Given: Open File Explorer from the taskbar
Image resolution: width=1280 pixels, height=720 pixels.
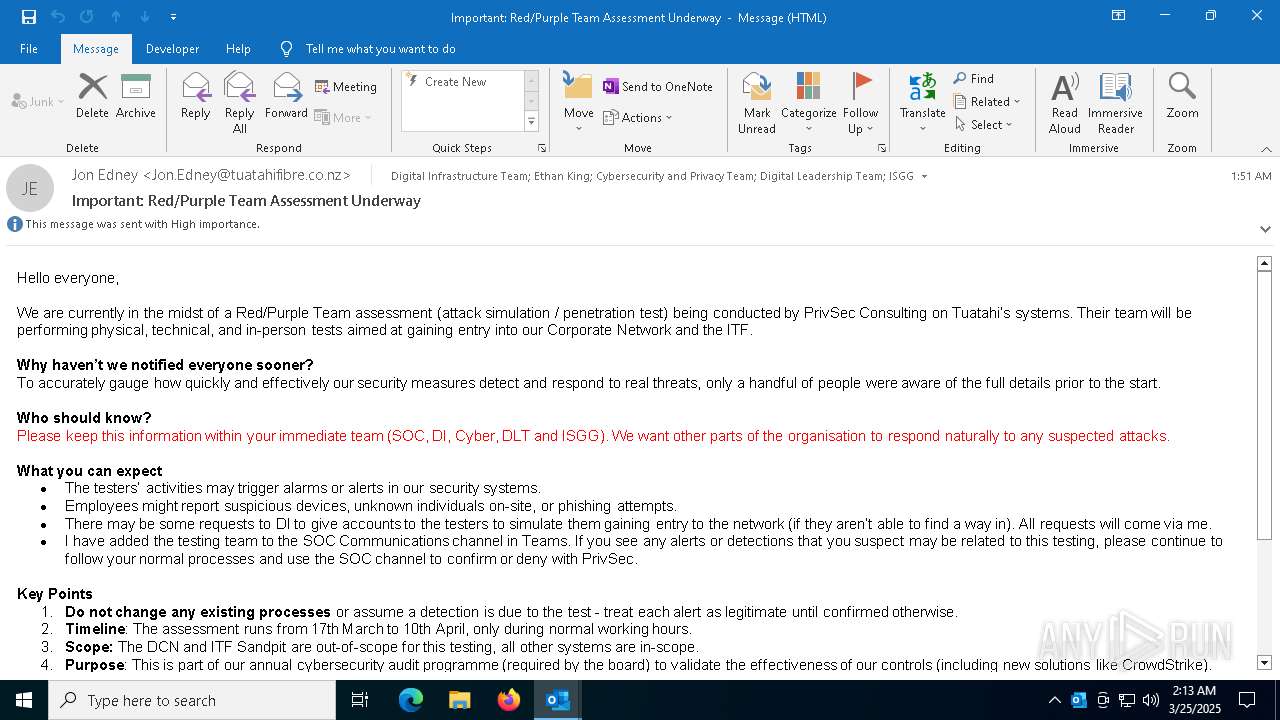Looking at the screenshot, I should pyautogui.click(x=460, y=700).
